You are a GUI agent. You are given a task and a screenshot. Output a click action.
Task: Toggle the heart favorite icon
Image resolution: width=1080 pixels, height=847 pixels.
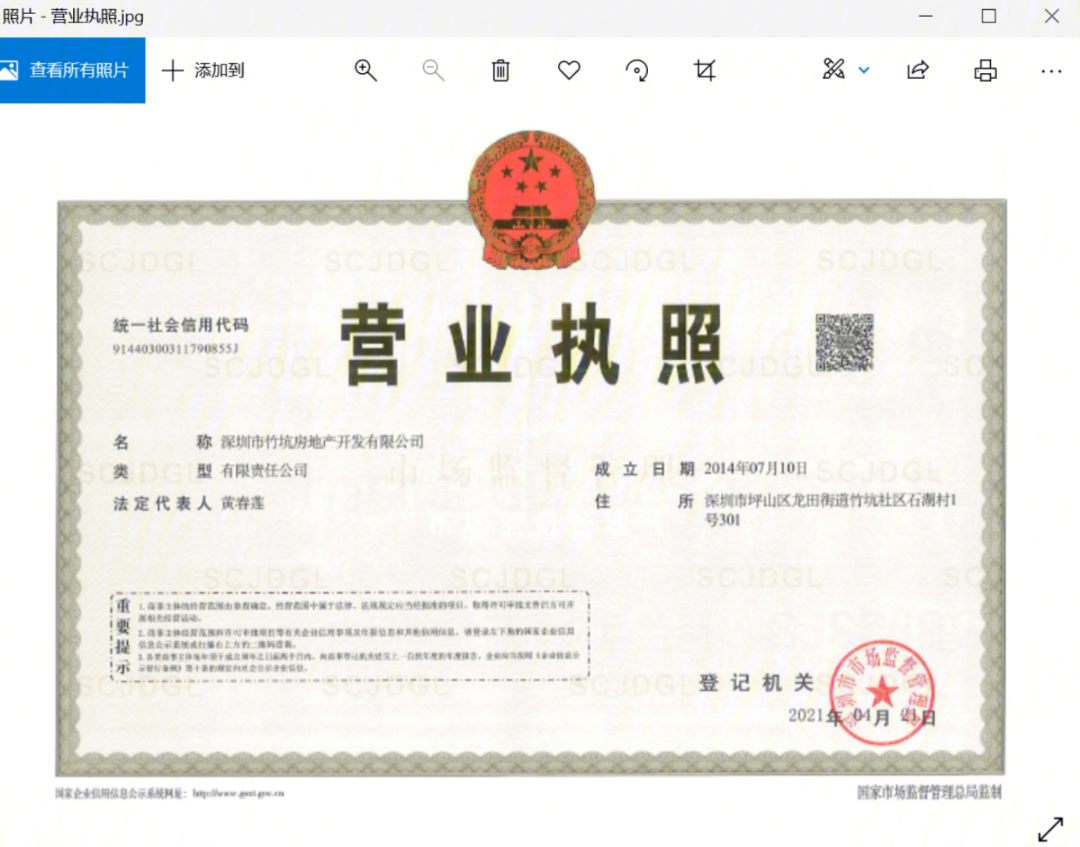click(569, 70)
